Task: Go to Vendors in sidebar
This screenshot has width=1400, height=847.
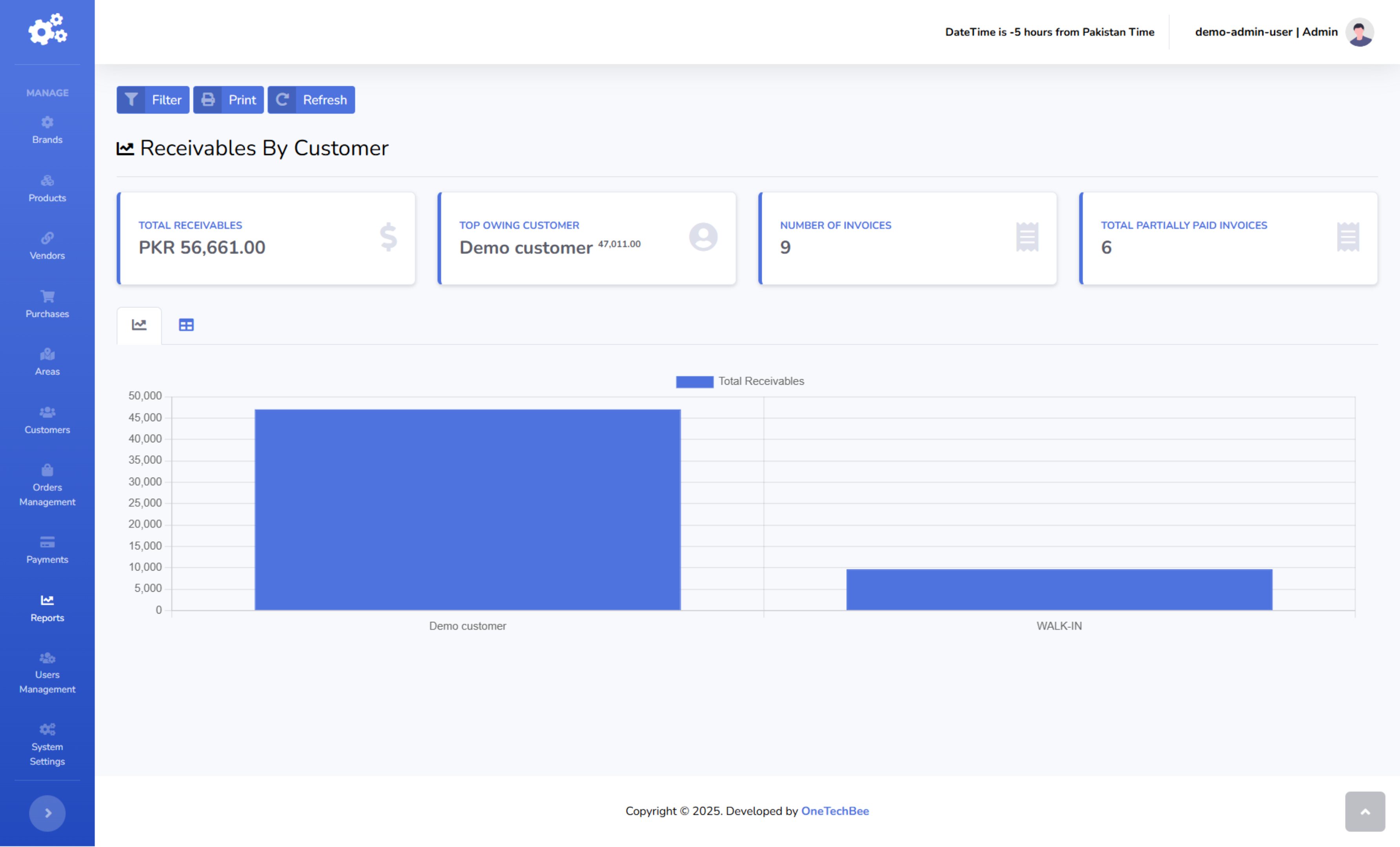Action: coord(47,247)
